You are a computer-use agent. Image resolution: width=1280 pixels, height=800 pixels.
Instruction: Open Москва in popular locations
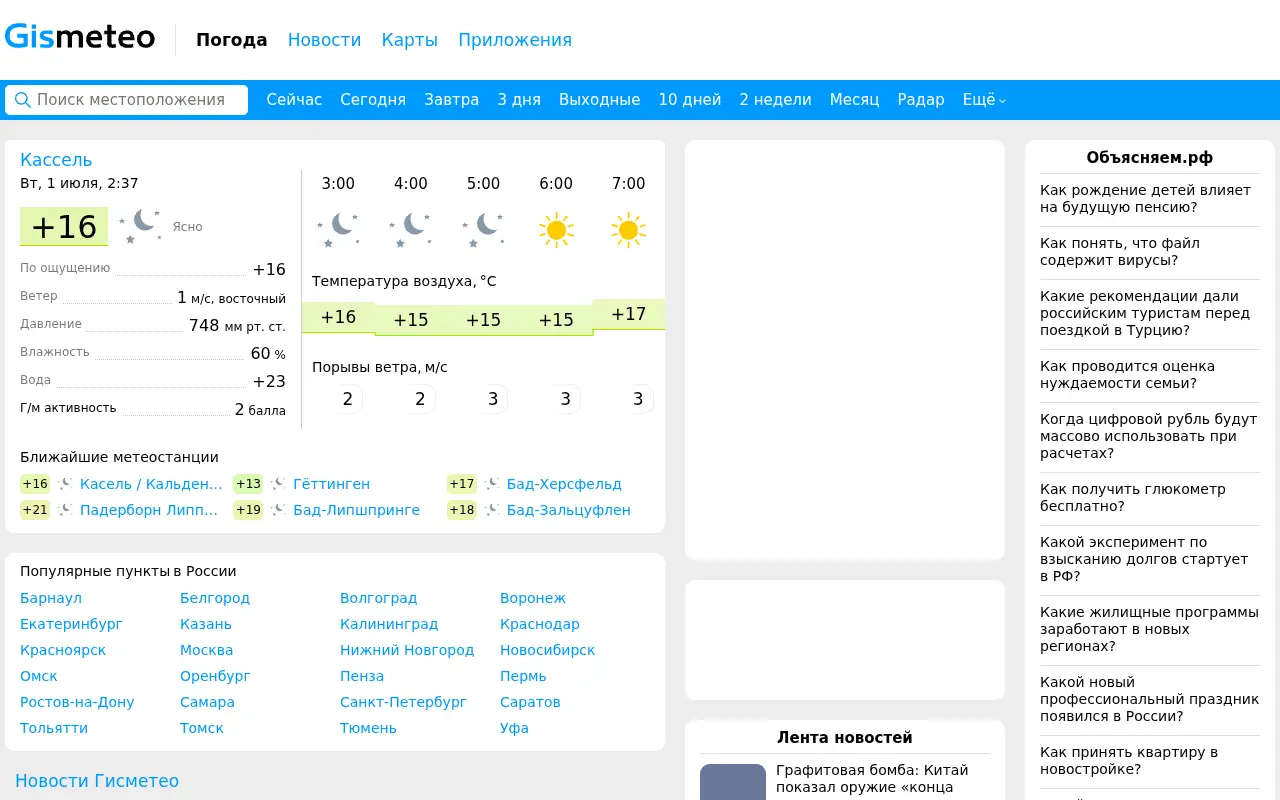click(206, 650)
